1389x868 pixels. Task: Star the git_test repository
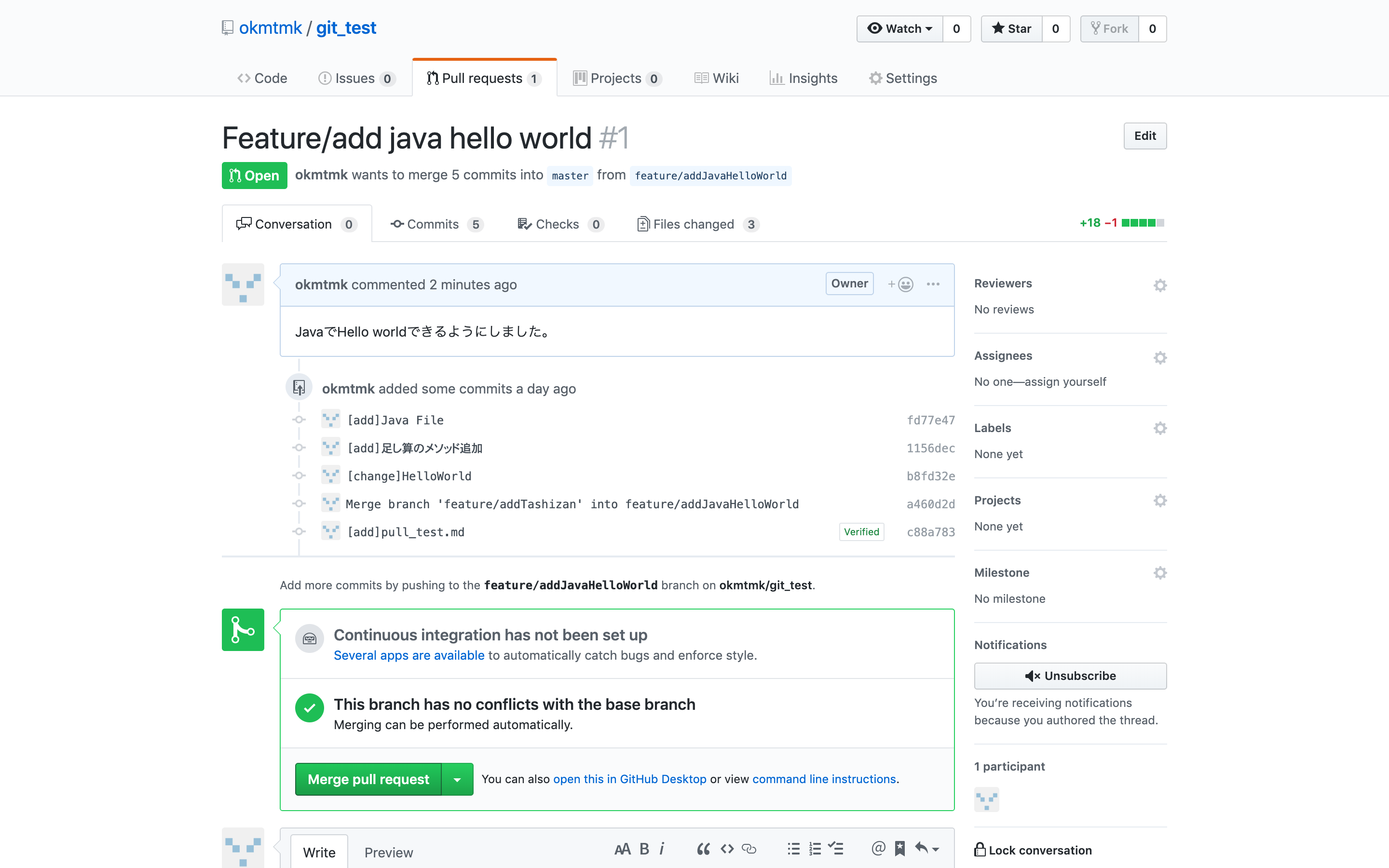(x=1011, y=29)
